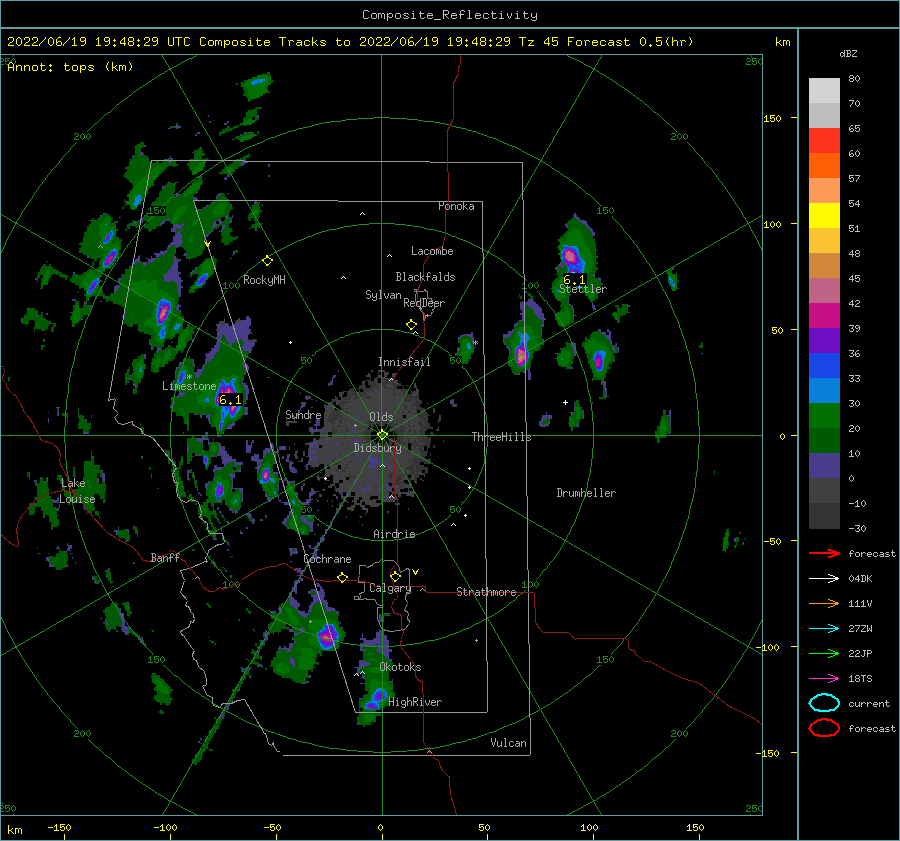Click the Ponoka city label

click(456, 206)
